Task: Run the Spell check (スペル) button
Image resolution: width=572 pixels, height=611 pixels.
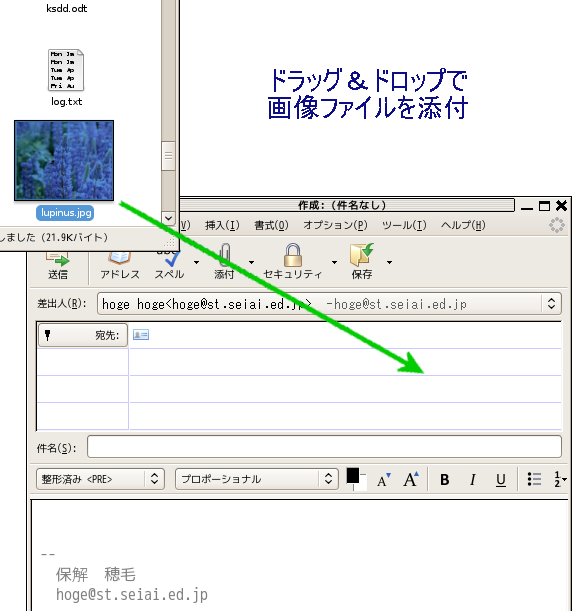Action: 169,267
